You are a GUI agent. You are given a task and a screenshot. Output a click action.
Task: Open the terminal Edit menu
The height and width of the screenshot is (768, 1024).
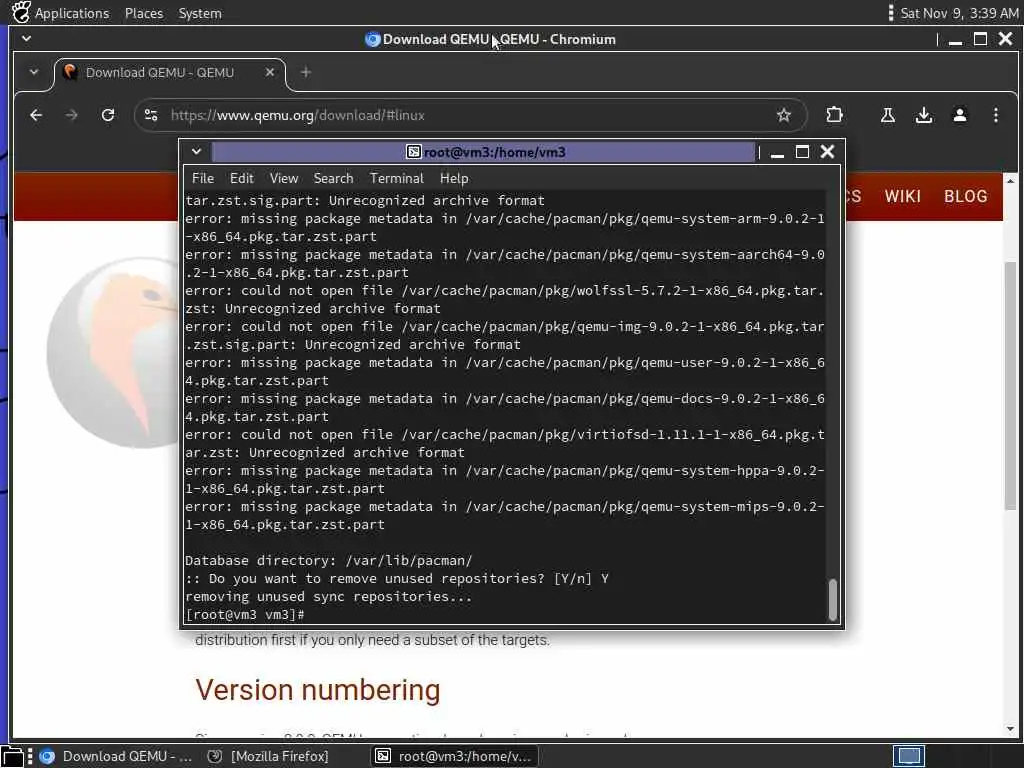click(x=241, y=178)
